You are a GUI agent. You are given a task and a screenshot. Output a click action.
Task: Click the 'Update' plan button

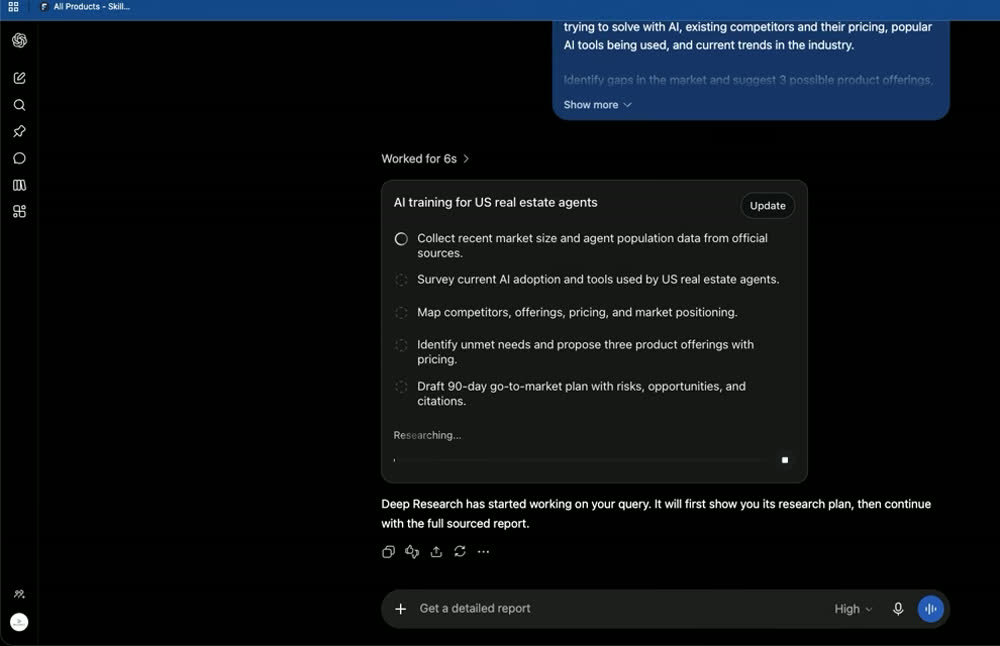pos(767,206)
